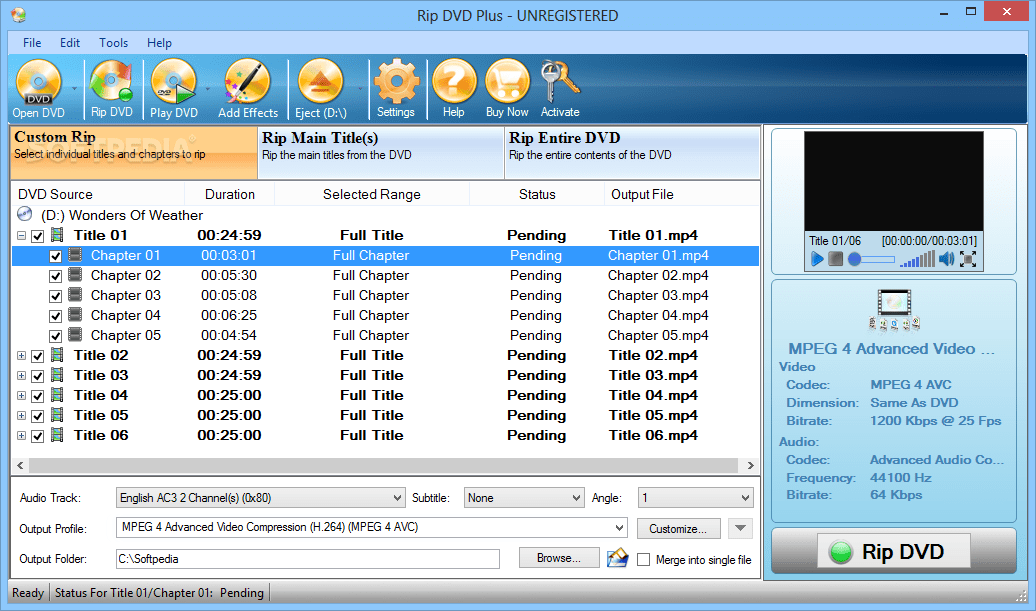Switch to Rip Entire DVD tab
The width and height of the screenshot is (1036, 611).
(632, 153)
